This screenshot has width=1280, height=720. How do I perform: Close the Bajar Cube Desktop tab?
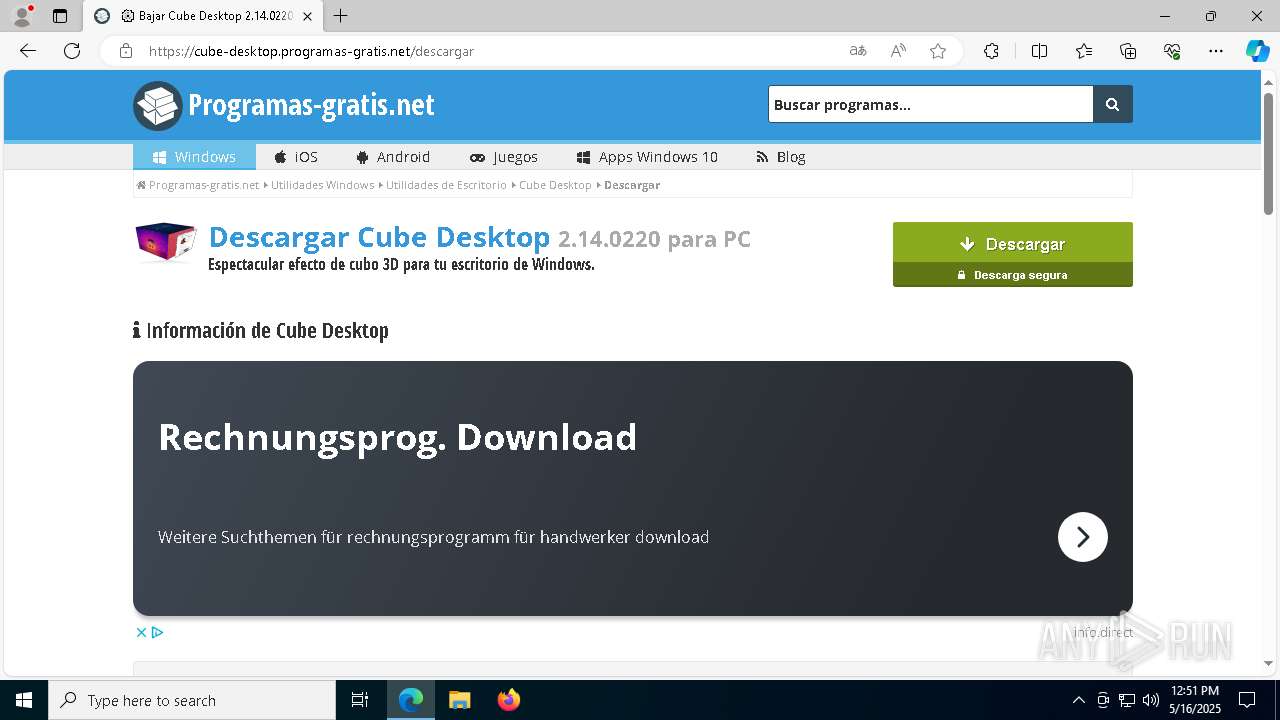(x=307, y=16)
